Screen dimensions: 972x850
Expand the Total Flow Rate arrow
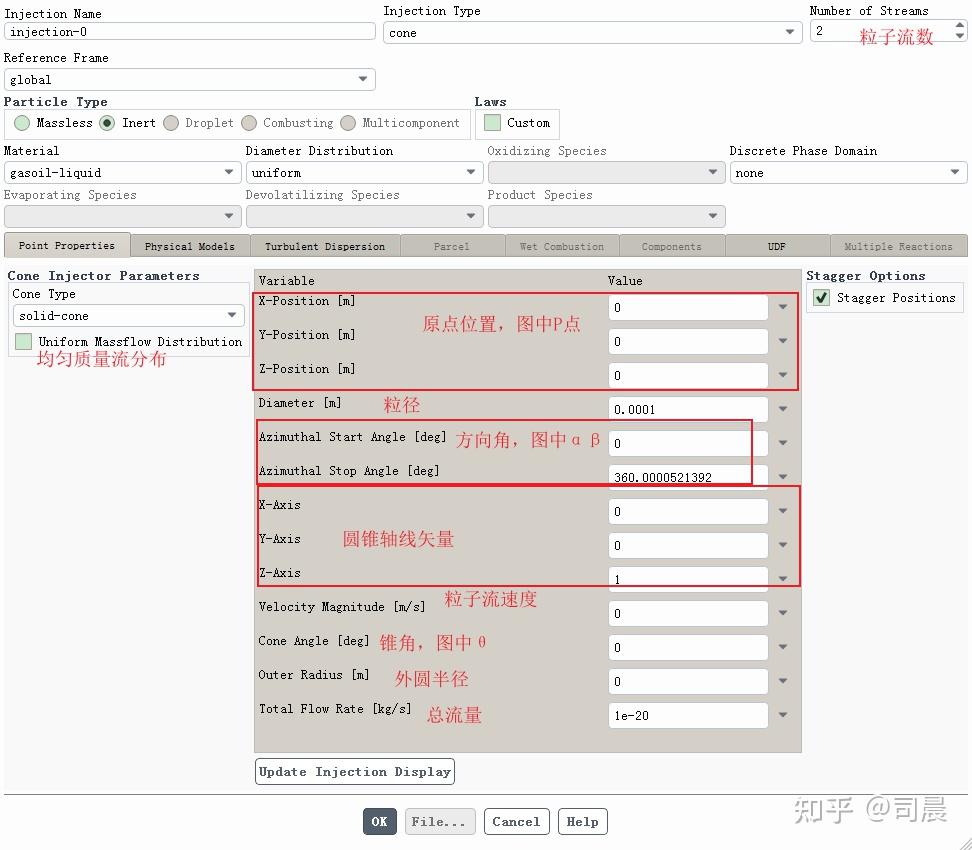783,715
